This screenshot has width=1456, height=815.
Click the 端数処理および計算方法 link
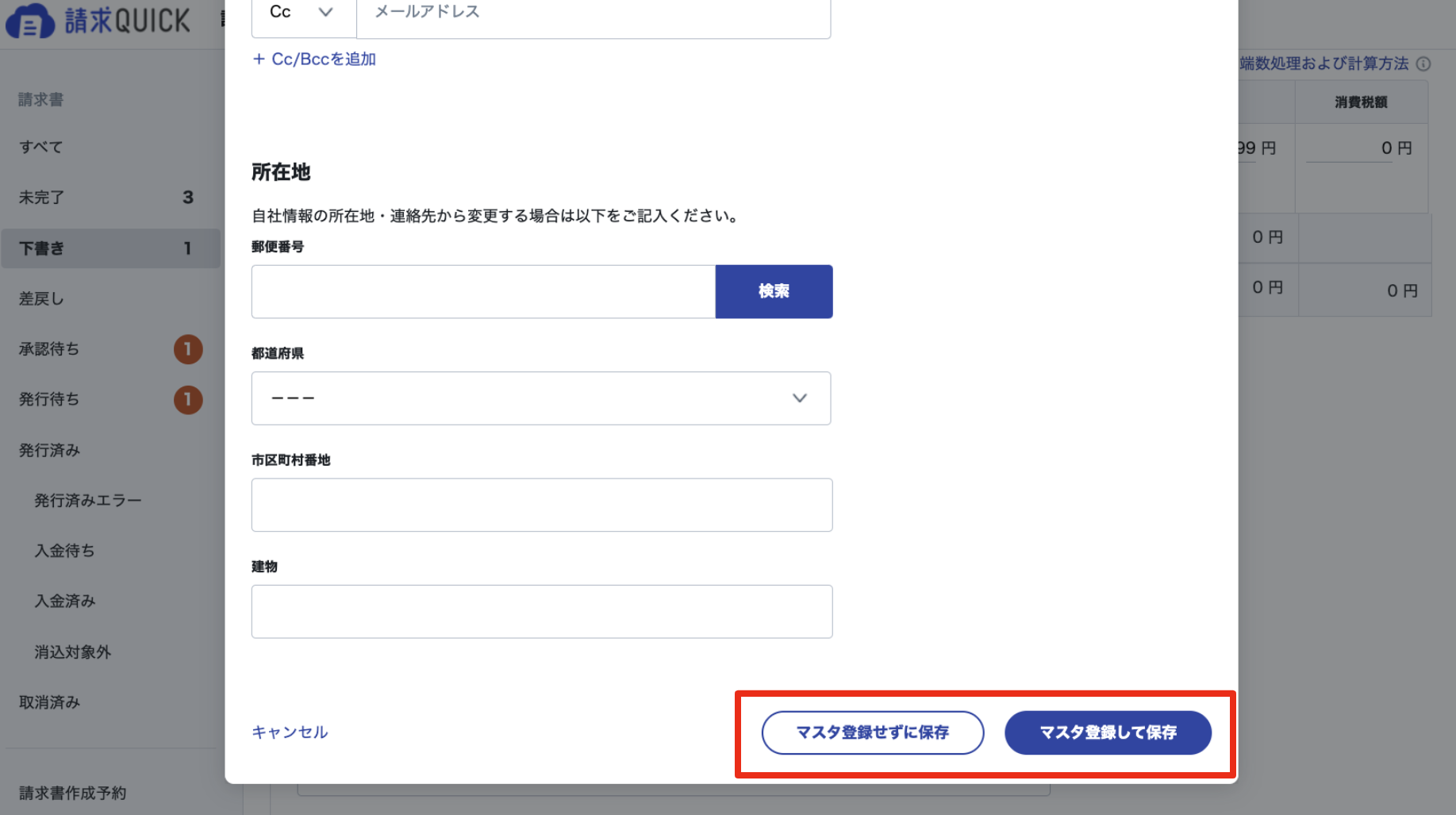(x=1323, y=63)
